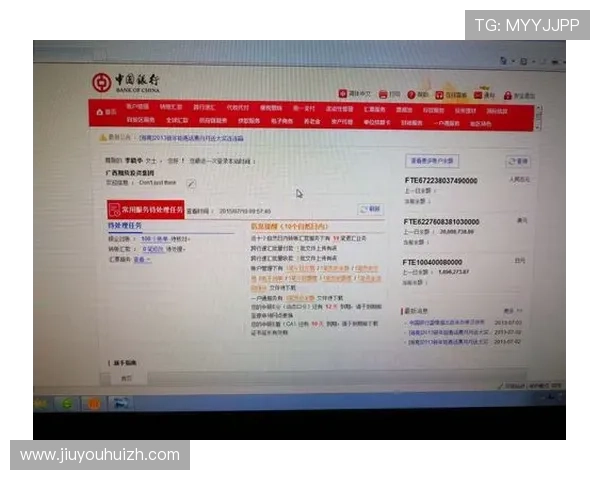The width and height of the screenshot is (600, 480).
Task: Click the pencil edit icon beside reserved message
Action: click(191, 184)
